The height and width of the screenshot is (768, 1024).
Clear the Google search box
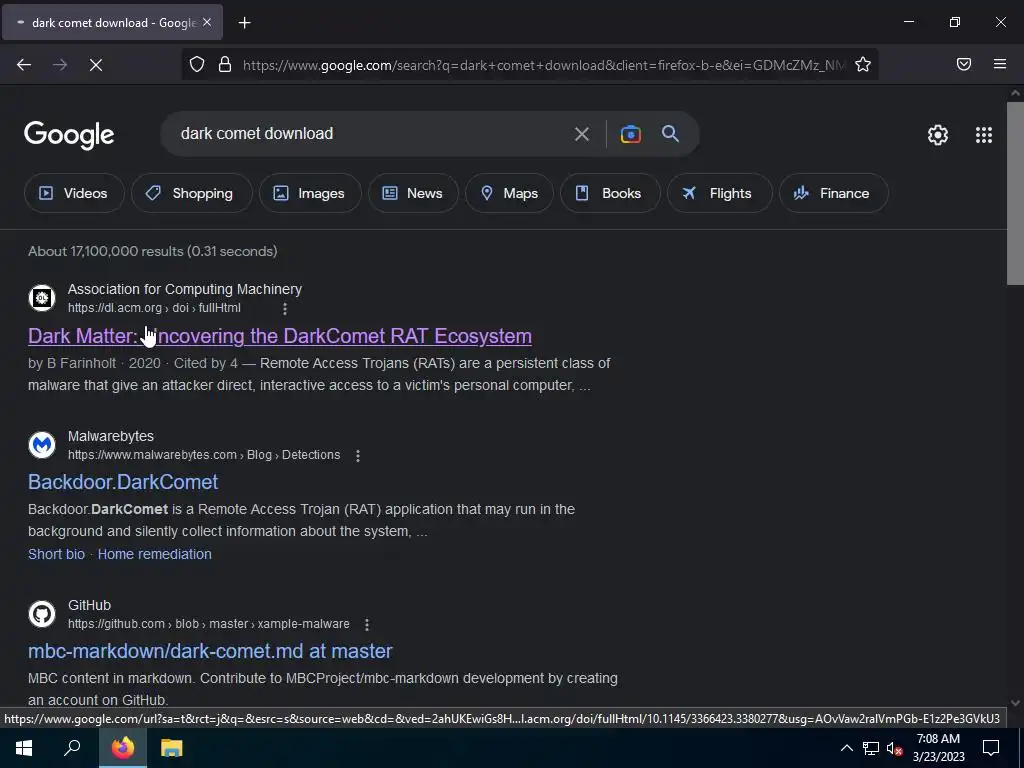coord(581,135)
